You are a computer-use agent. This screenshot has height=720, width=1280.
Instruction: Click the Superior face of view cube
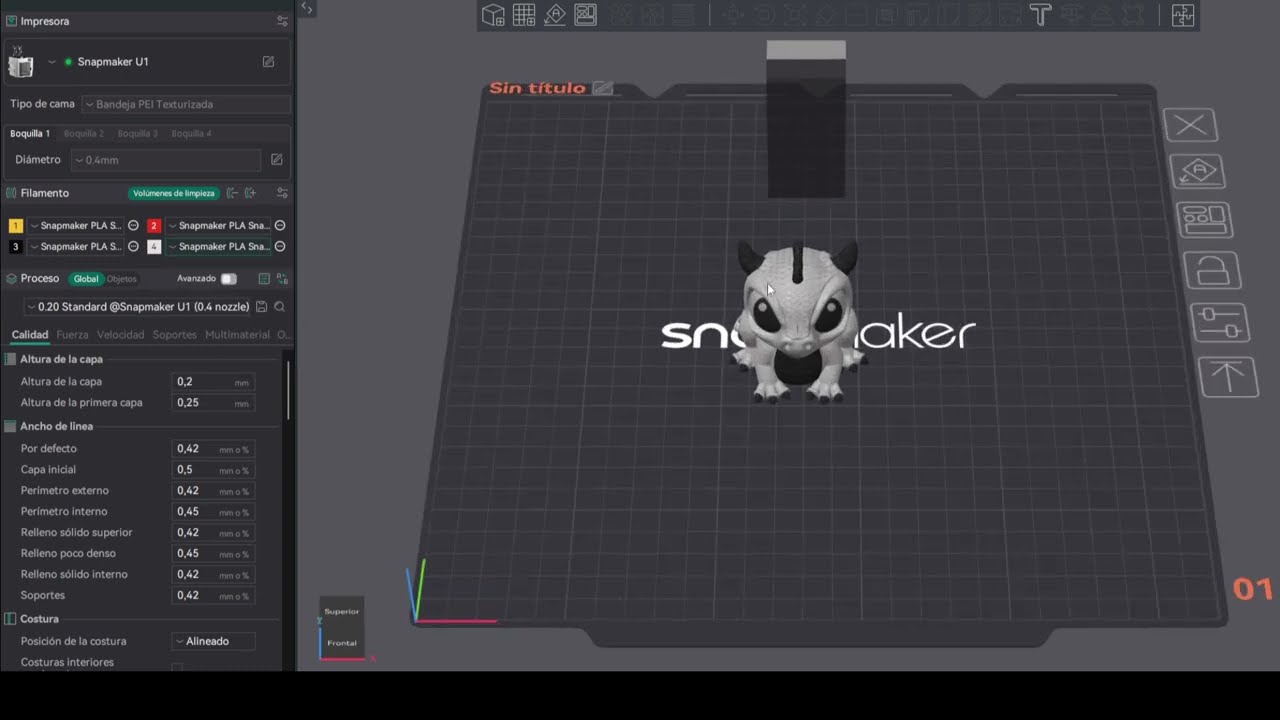tap(342, 611)
